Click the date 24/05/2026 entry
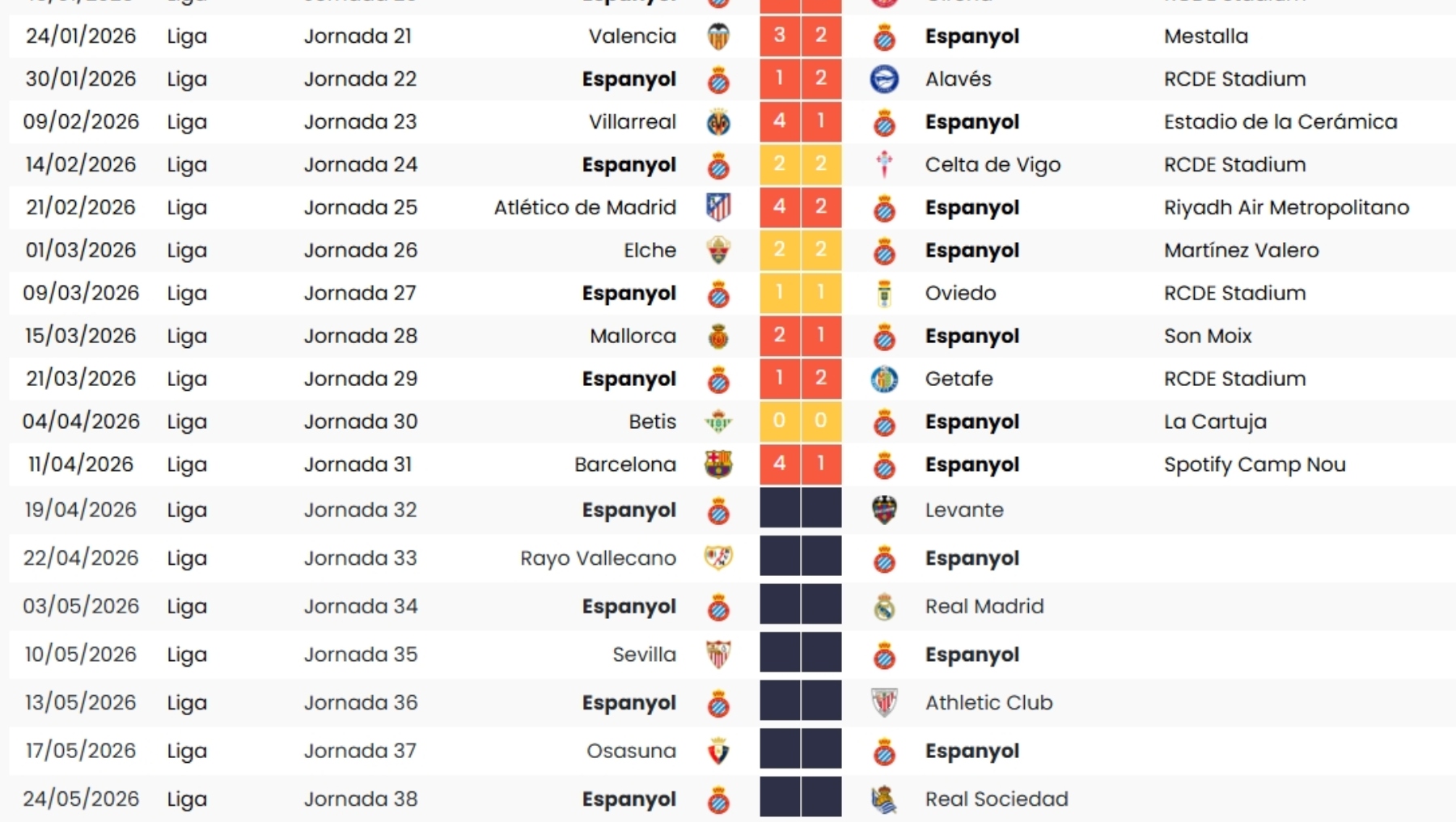This screenshot has width=1456, height=822. (80, 799)
